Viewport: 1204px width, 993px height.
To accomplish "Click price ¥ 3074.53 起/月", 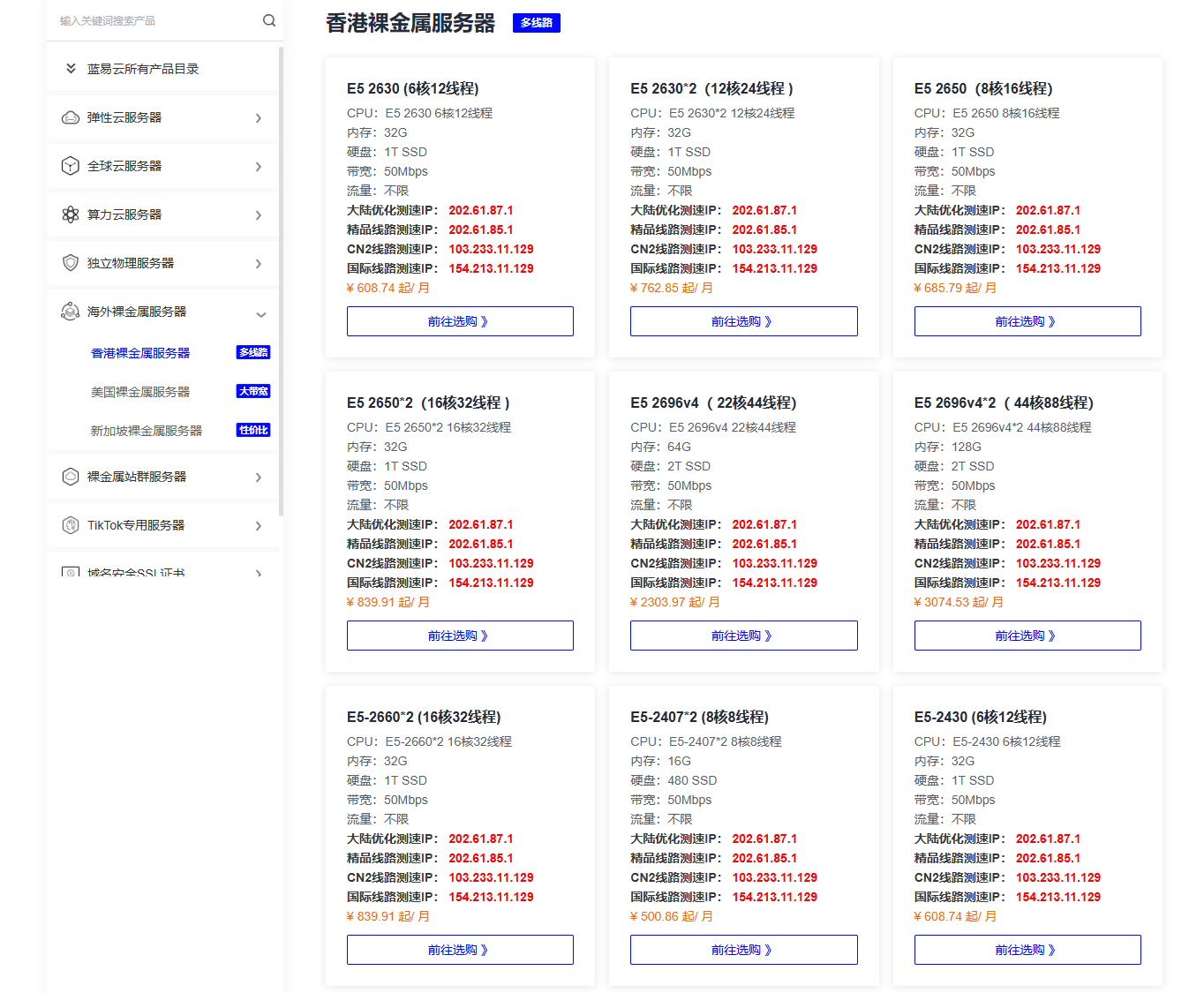I will (959, 602).
